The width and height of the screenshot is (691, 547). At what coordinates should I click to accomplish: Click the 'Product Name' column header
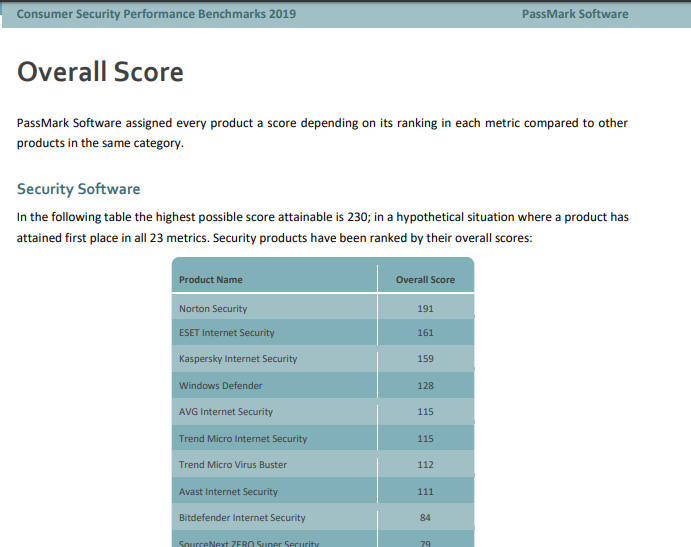click(211, 279)
